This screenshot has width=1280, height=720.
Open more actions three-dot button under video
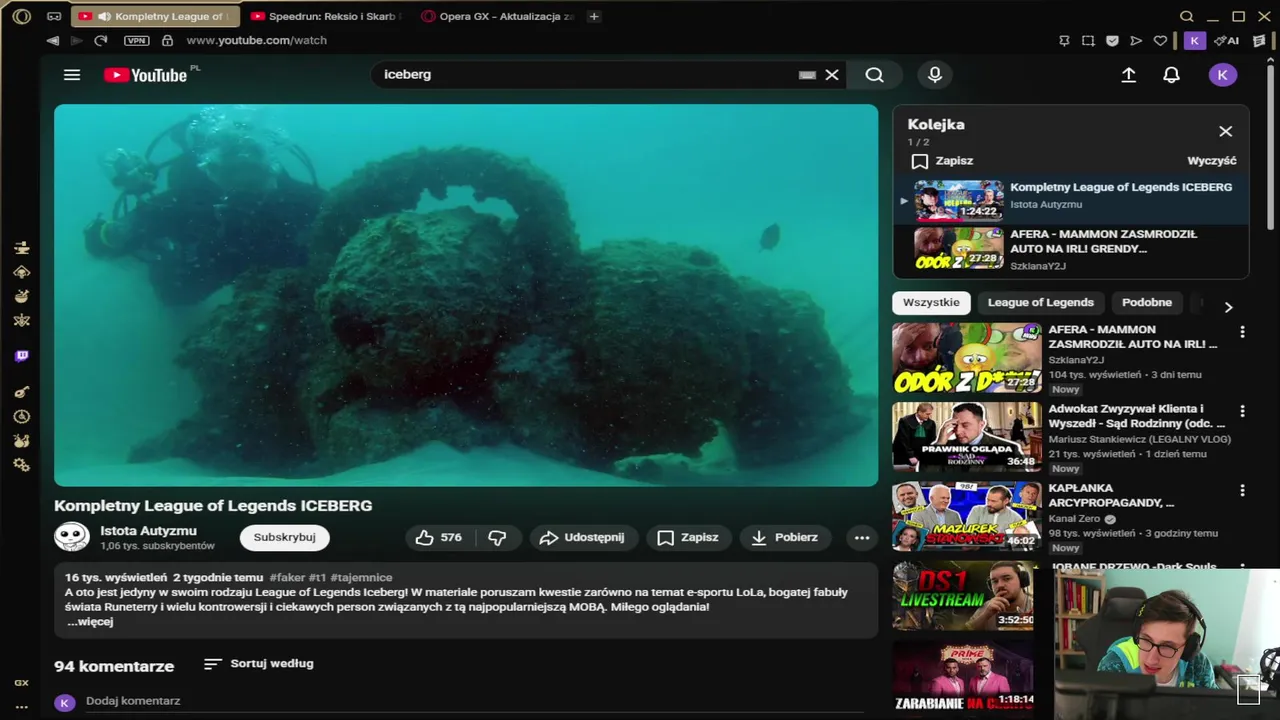862,538
